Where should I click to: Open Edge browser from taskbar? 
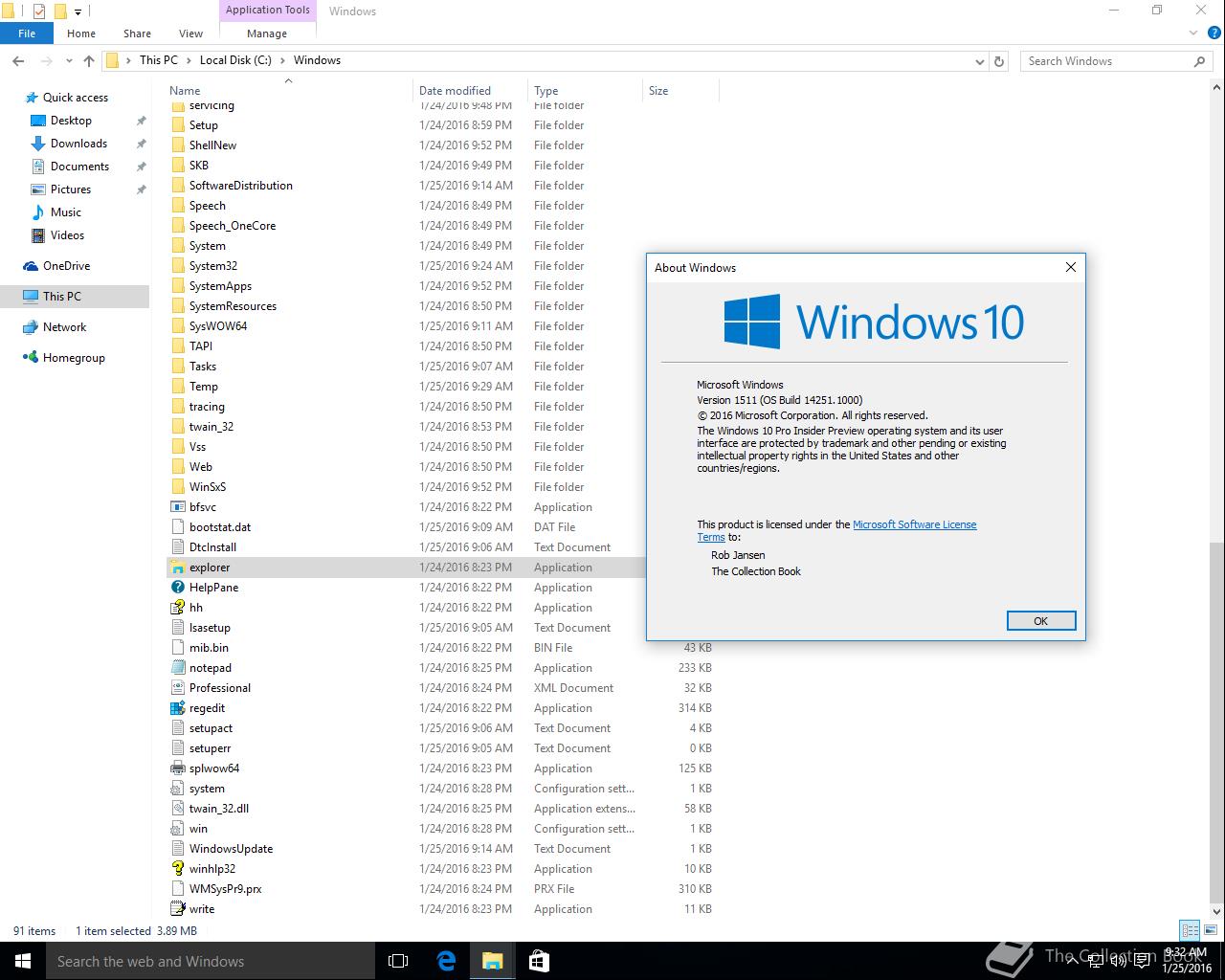[446, 961]
